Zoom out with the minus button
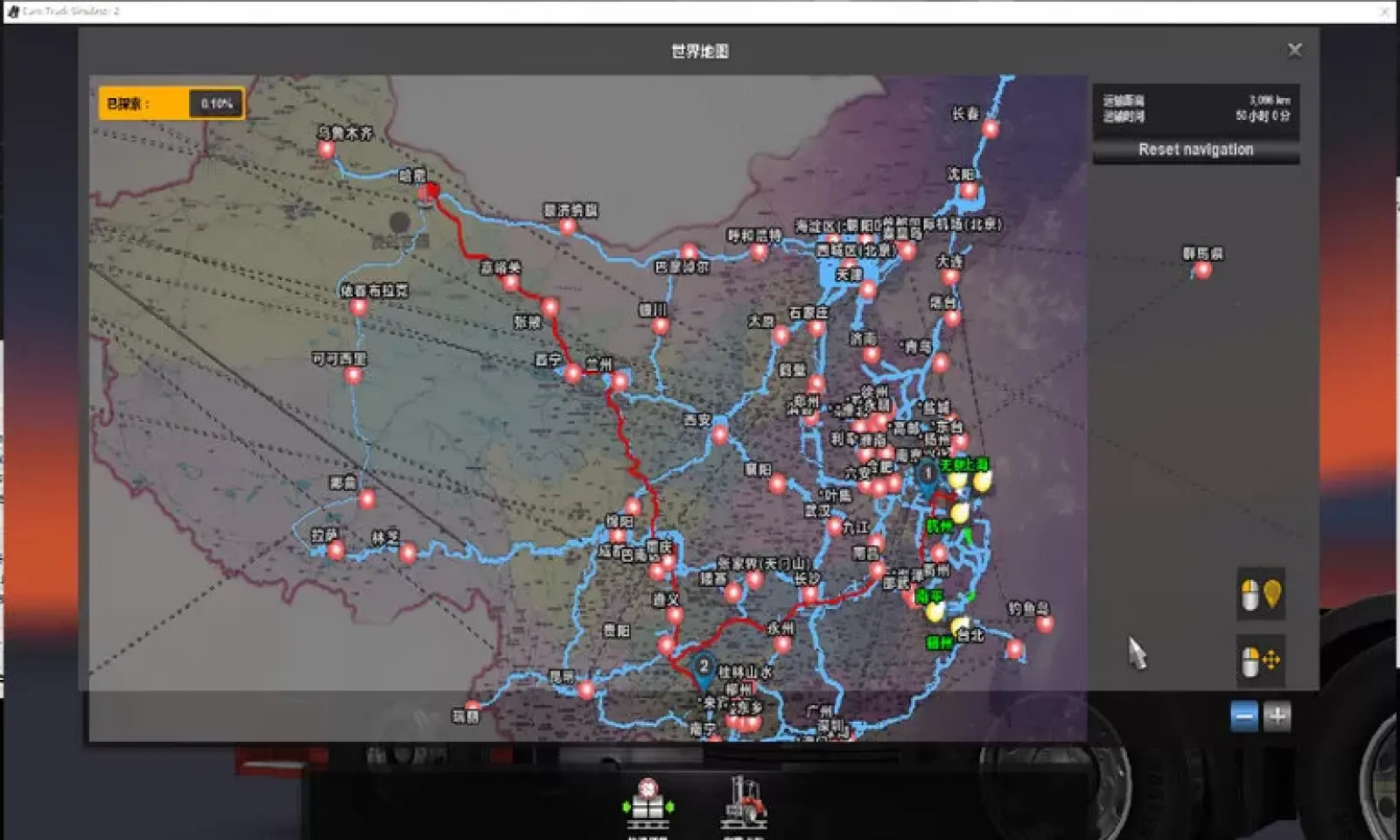This screenshot has width=1400, height=840. 1243,717
